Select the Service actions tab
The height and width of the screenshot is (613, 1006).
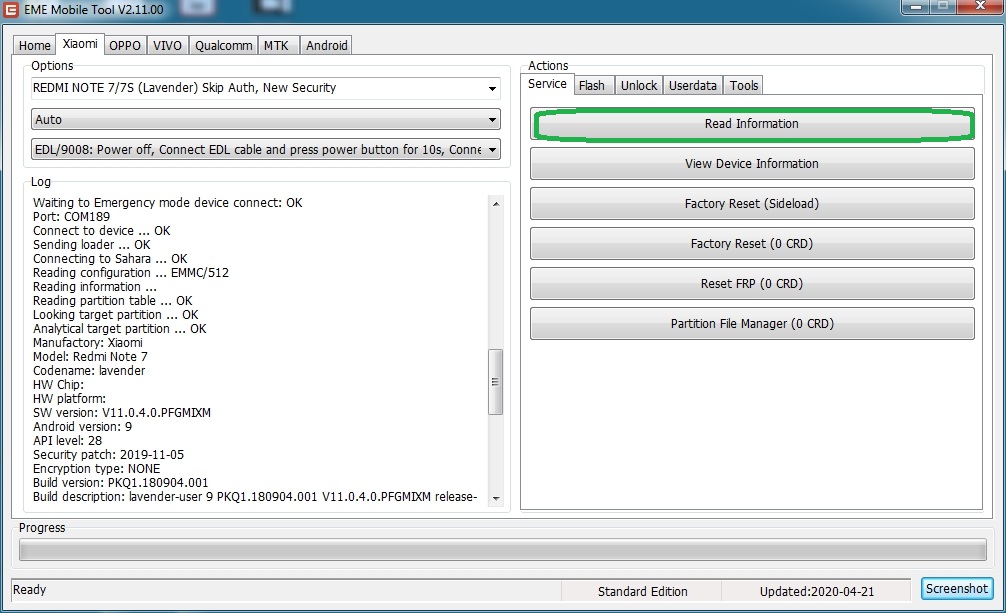[x=547, y=84]
